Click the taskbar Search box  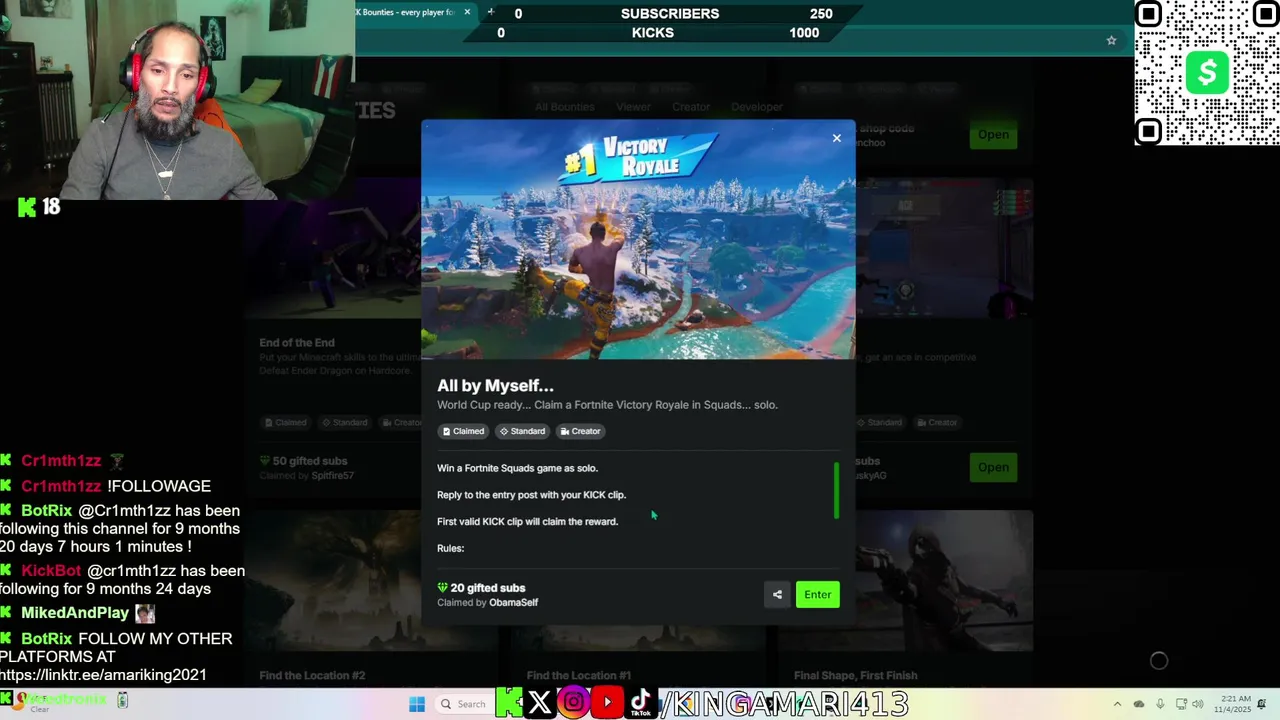464,704
